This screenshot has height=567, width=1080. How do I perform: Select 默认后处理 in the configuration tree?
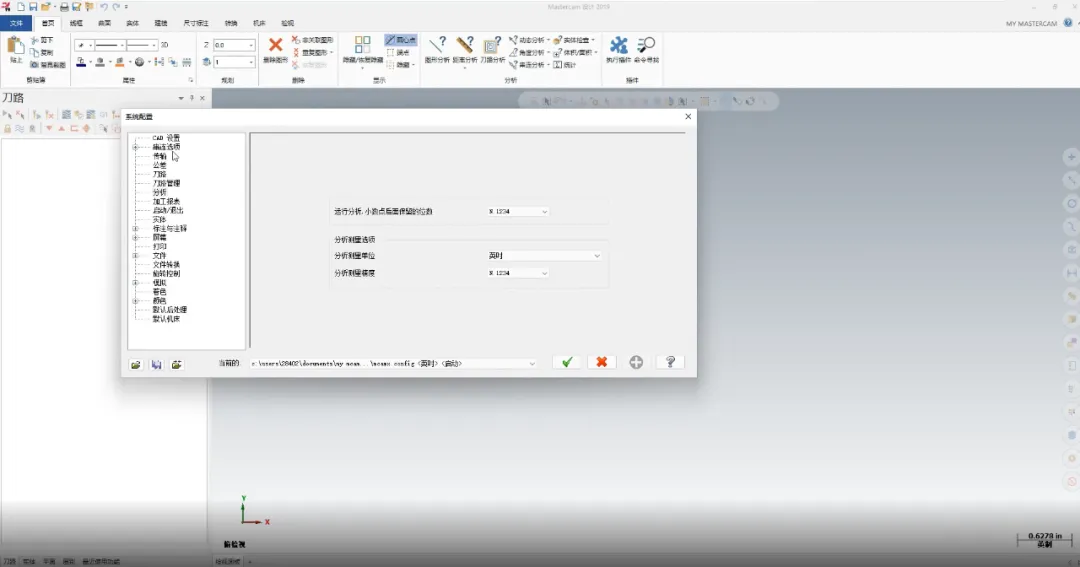pyautogui.click(x=169, y=310)
